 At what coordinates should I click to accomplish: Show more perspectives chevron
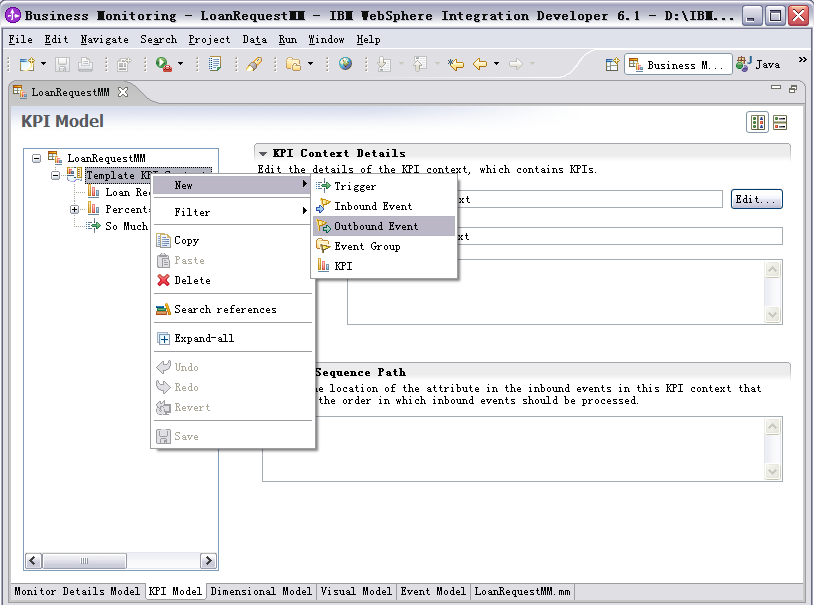coord(803,60)
